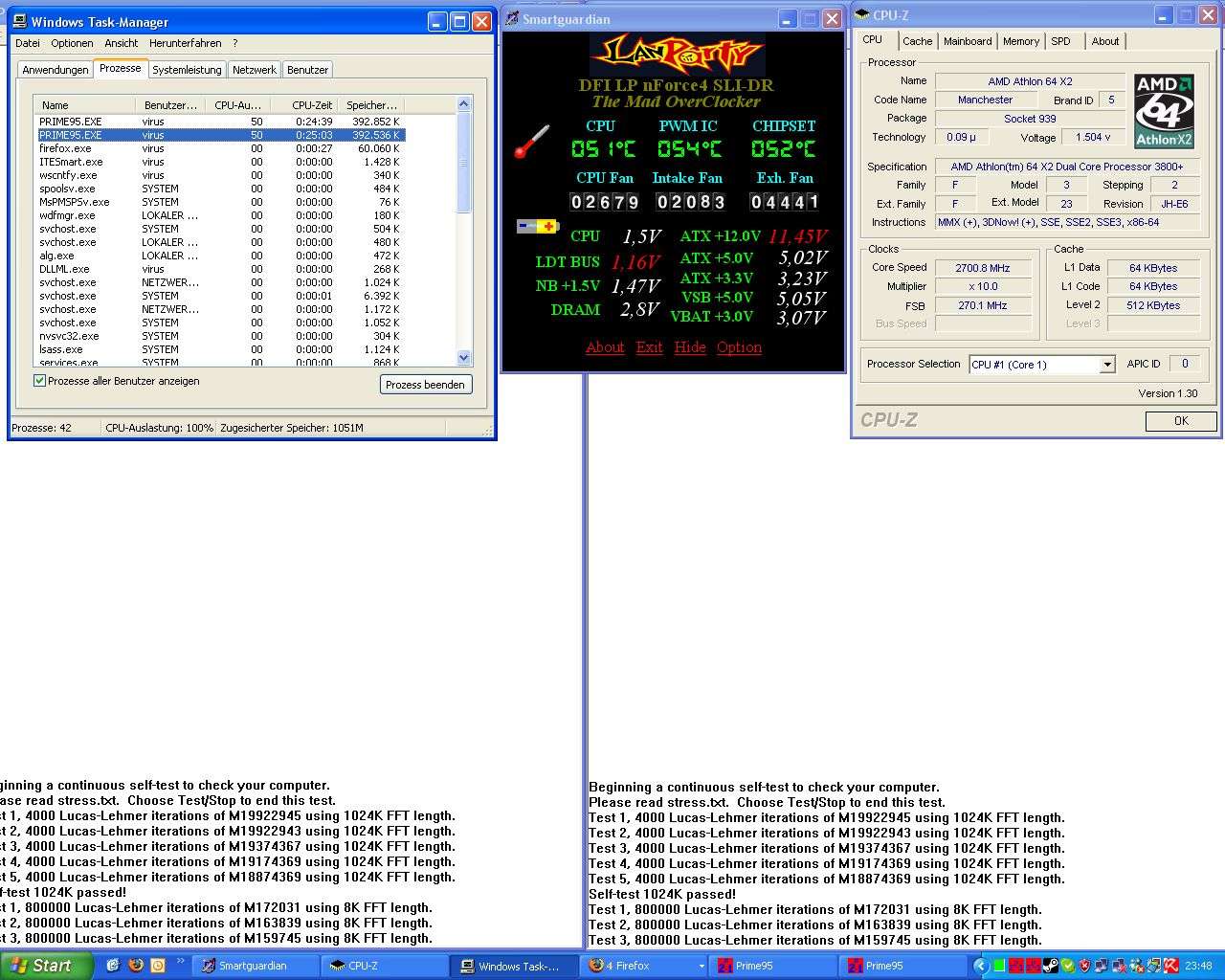Click the Hide link in Smartguardian
1225x980 pixels.
pos(690,347)
